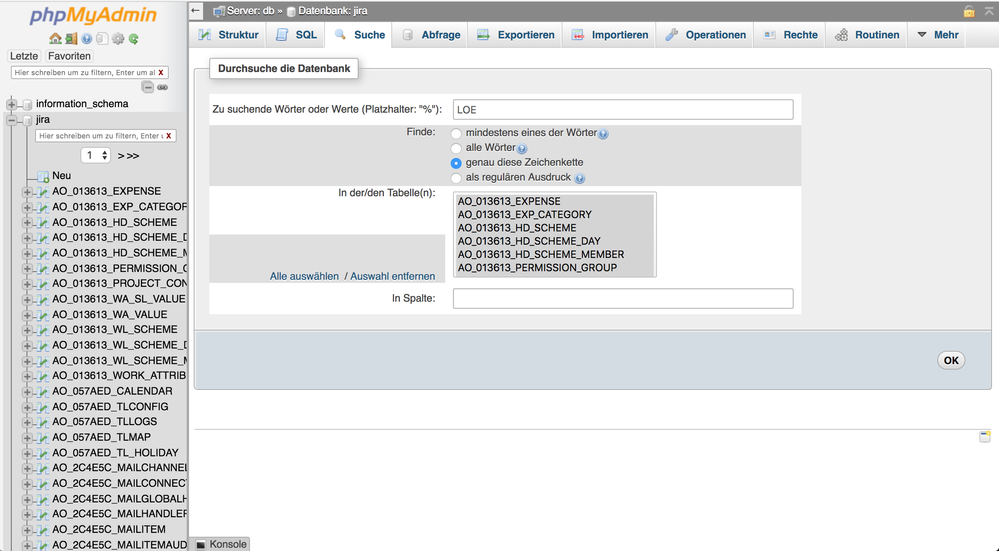The height and width of the screenshot is (551, 999).
Task: Focus the 'In Spalte' input field
Action: (x=623, y=299)
